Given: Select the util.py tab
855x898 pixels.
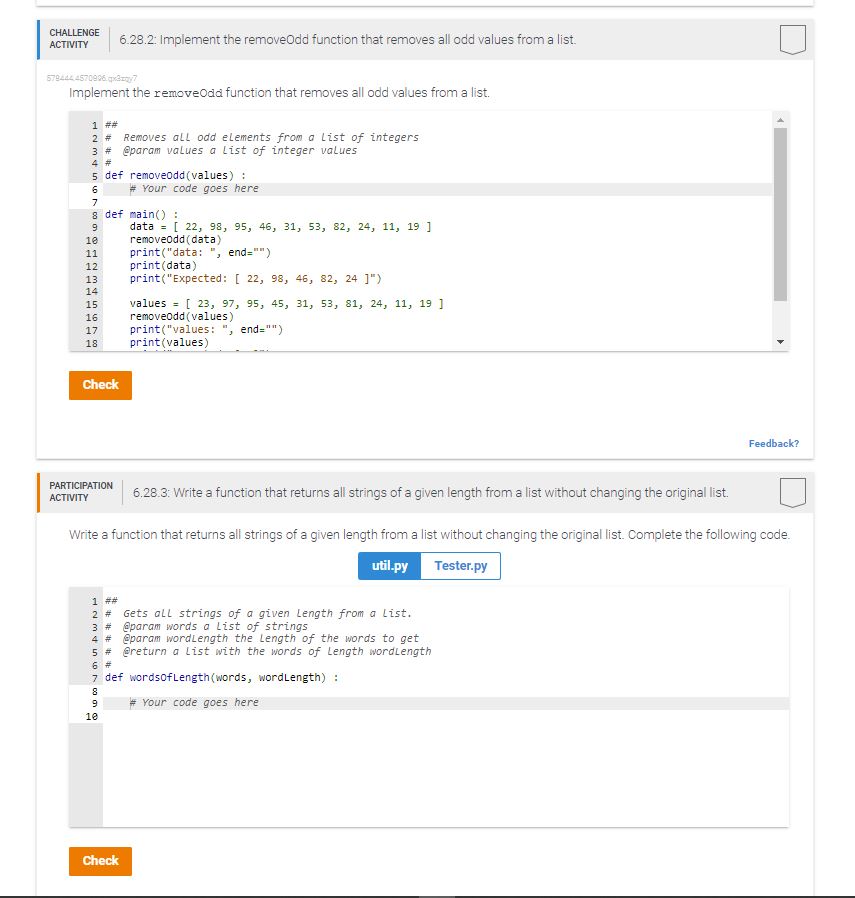Looking at the screenshot, I should pos(388,565).
